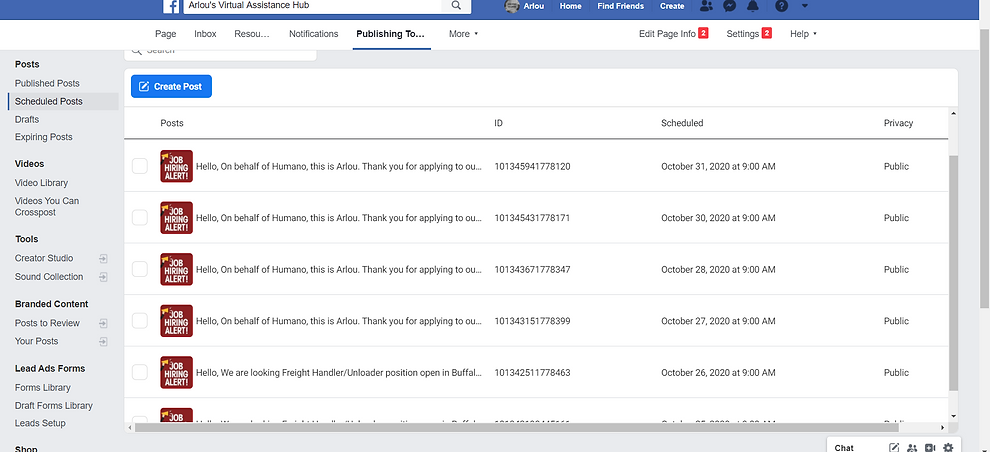Open Draft Forms Library in sidebar
This screenshot has width=990, height=452.
click(x=54, y=406)
